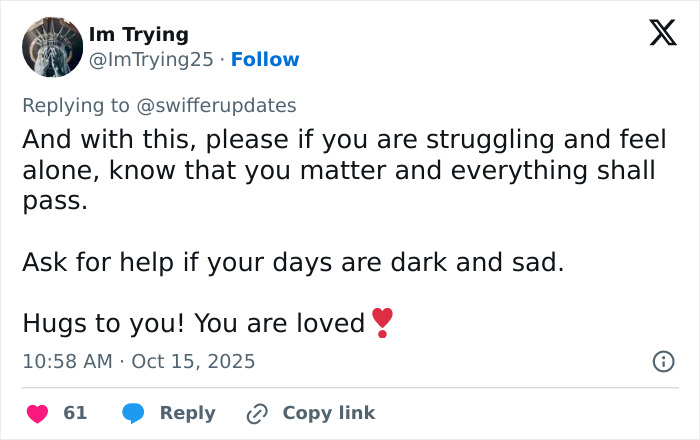Click the 'Ask for help' sentence
The height and width of the screenshot is (440, 700).
[x=293, y=263]
